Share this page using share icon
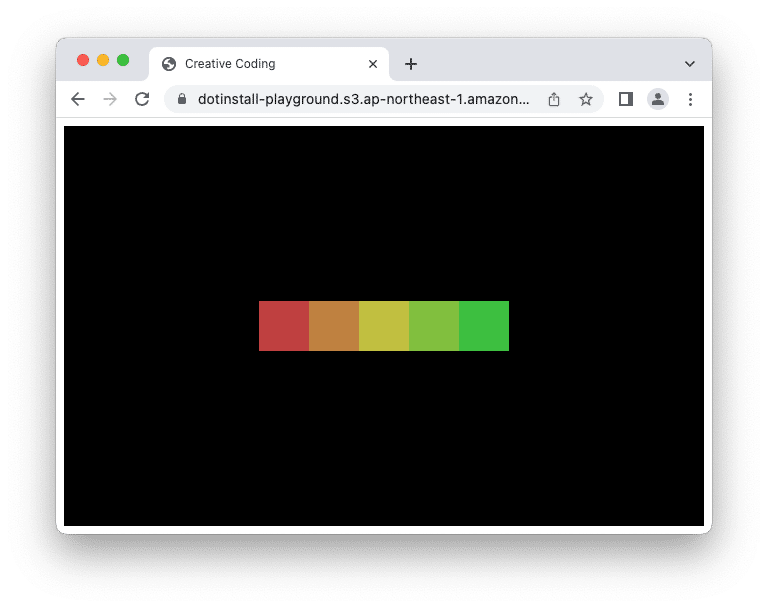 pyautogui.click(x=554, y=99)
